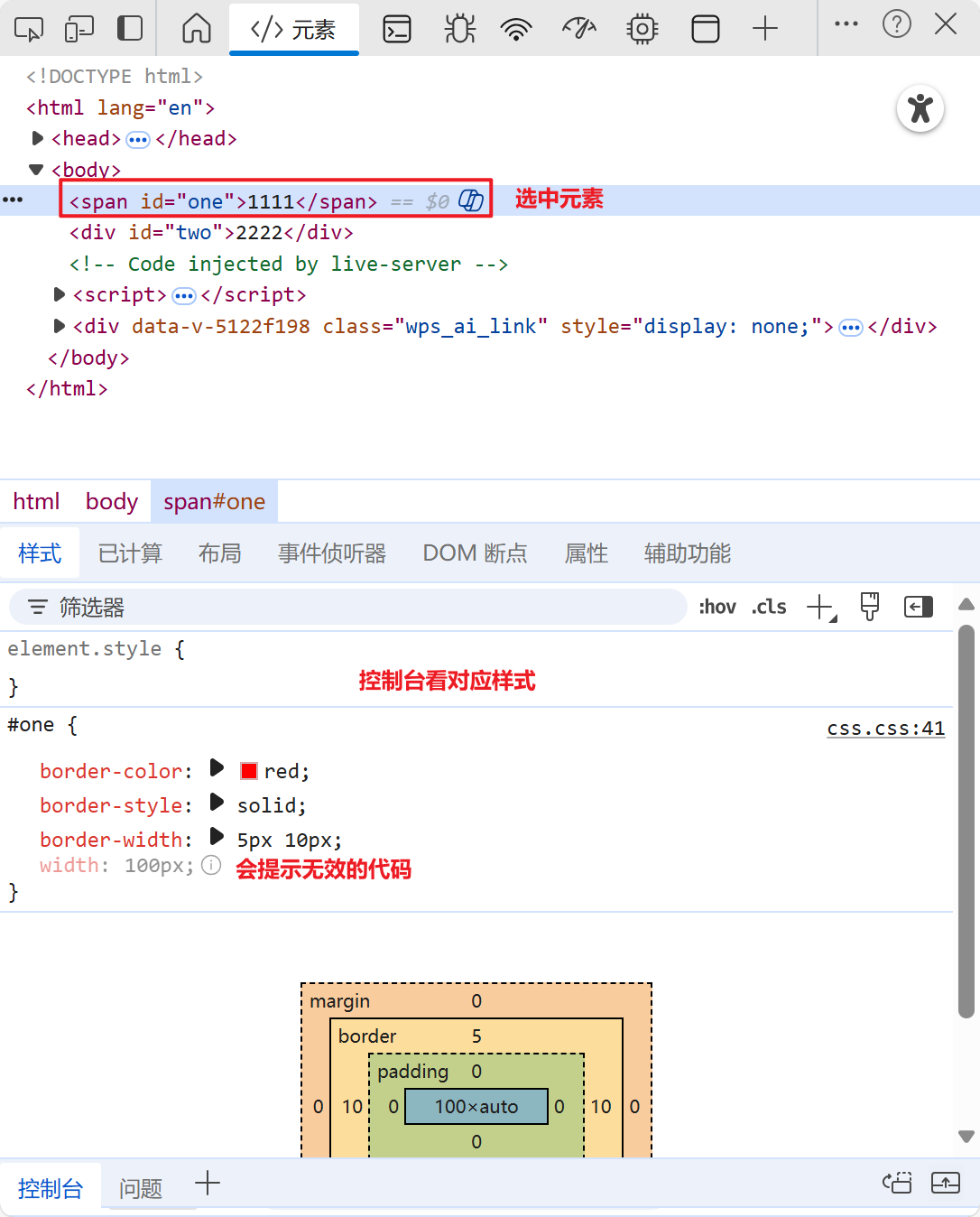Switch to the 元素 tab
This screenshot has height=1217, width=980.
tap(294, 30)
